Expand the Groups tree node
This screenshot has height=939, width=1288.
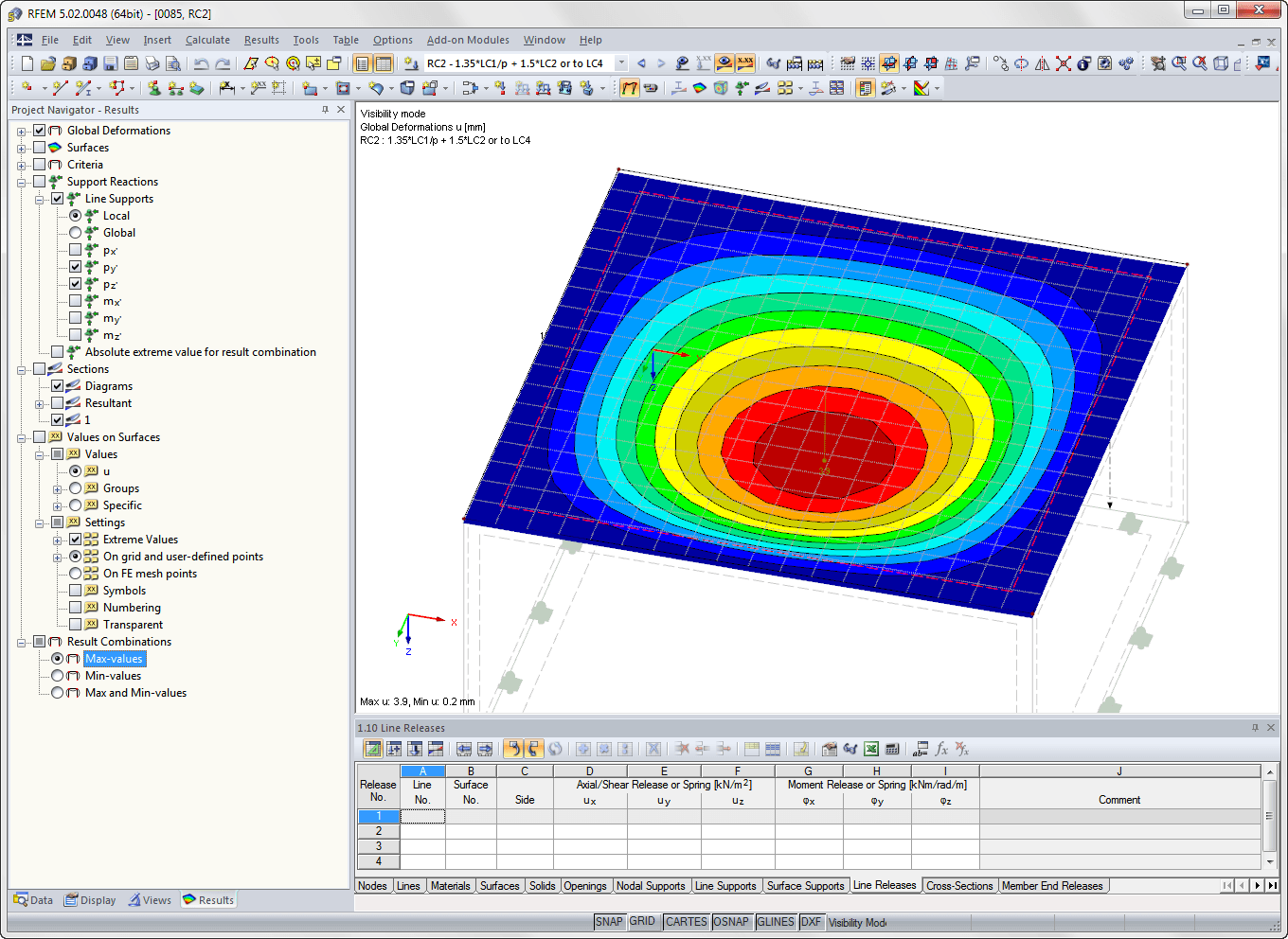(58, 489)
